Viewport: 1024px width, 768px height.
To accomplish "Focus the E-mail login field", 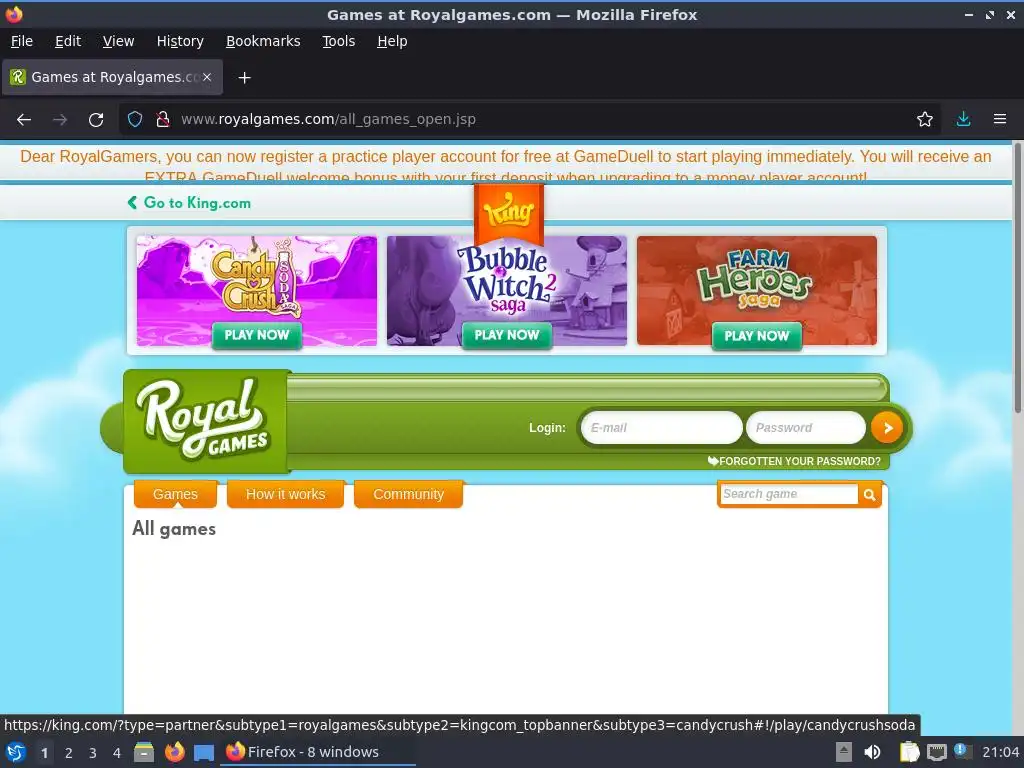I will (661, 428).
